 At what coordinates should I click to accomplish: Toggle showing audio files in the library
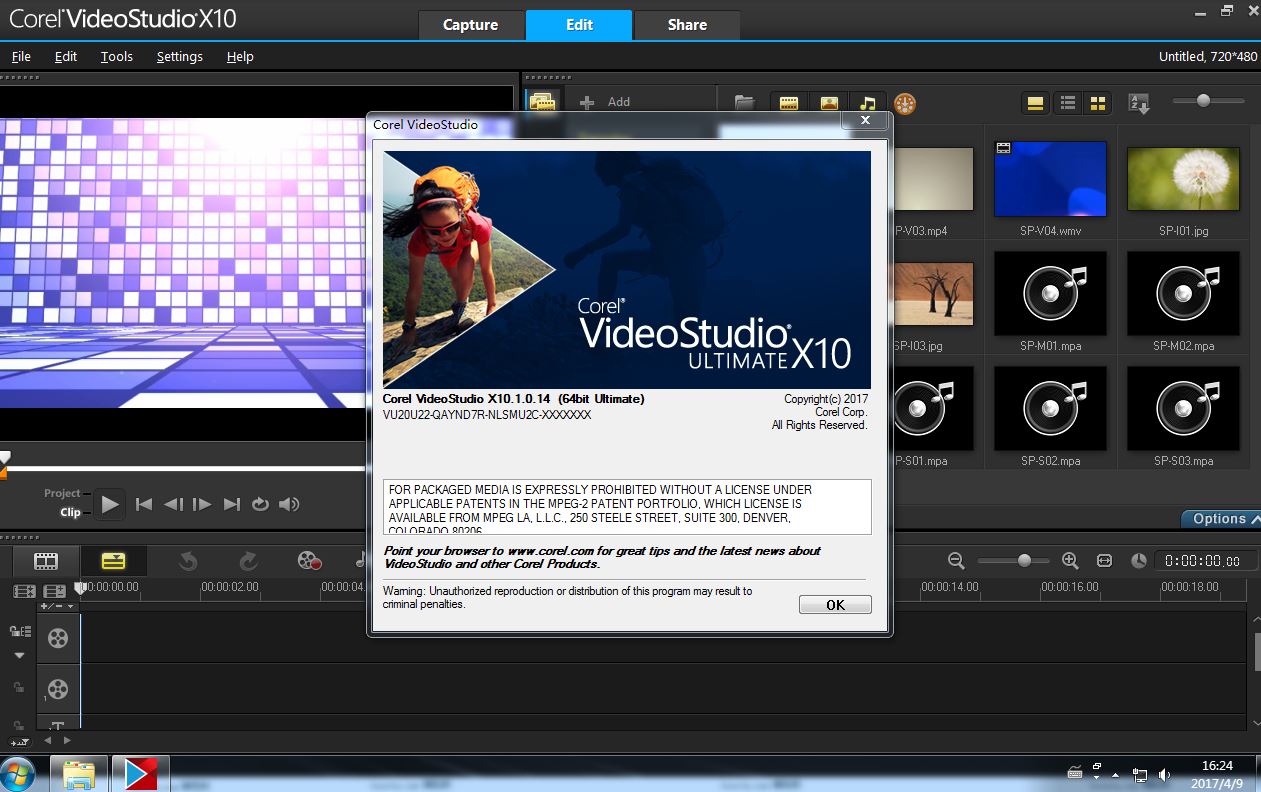coord(867,103)
